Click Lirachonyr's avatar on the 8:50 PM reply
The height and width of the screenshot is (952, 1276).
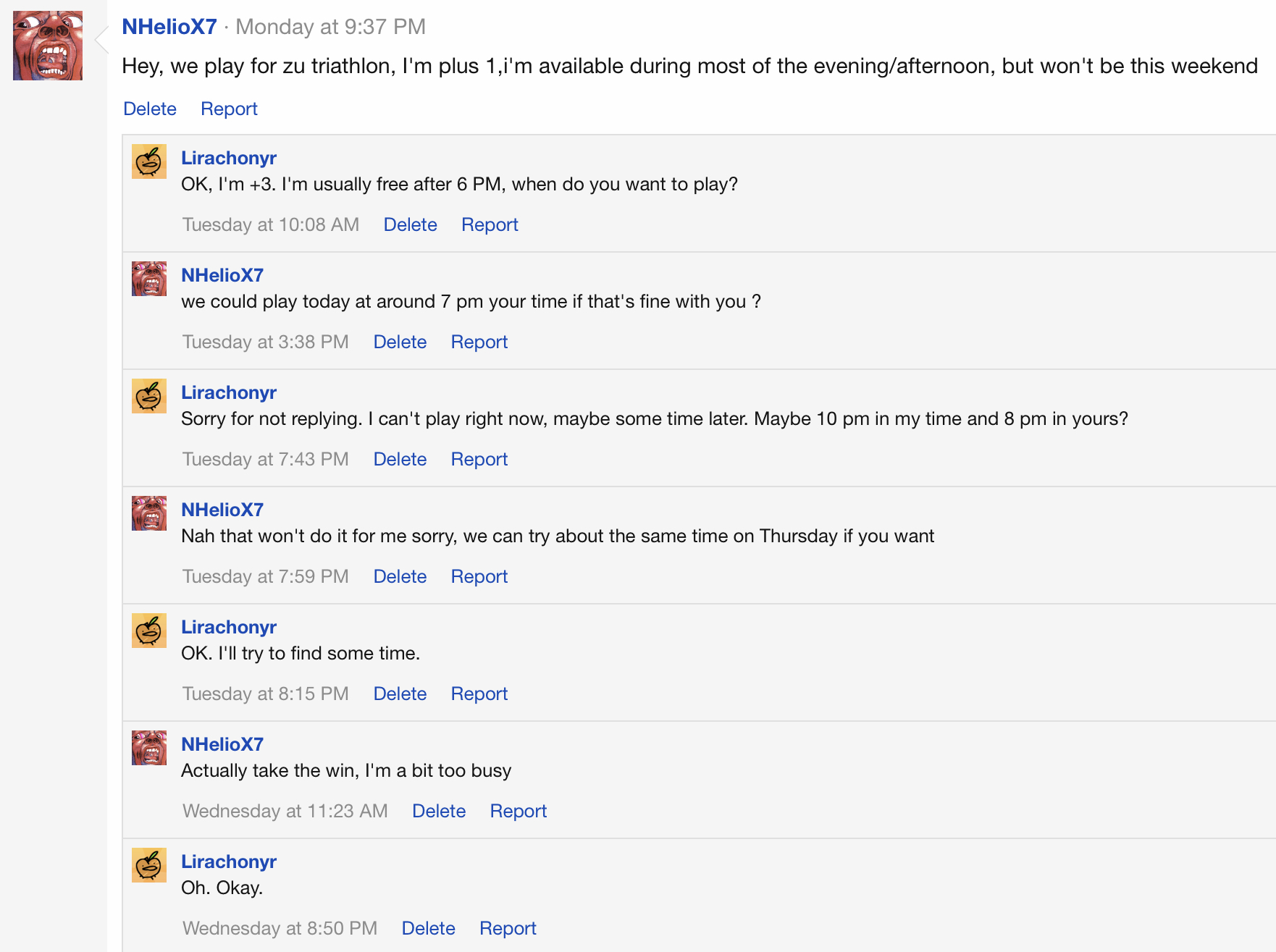(149, 865)
